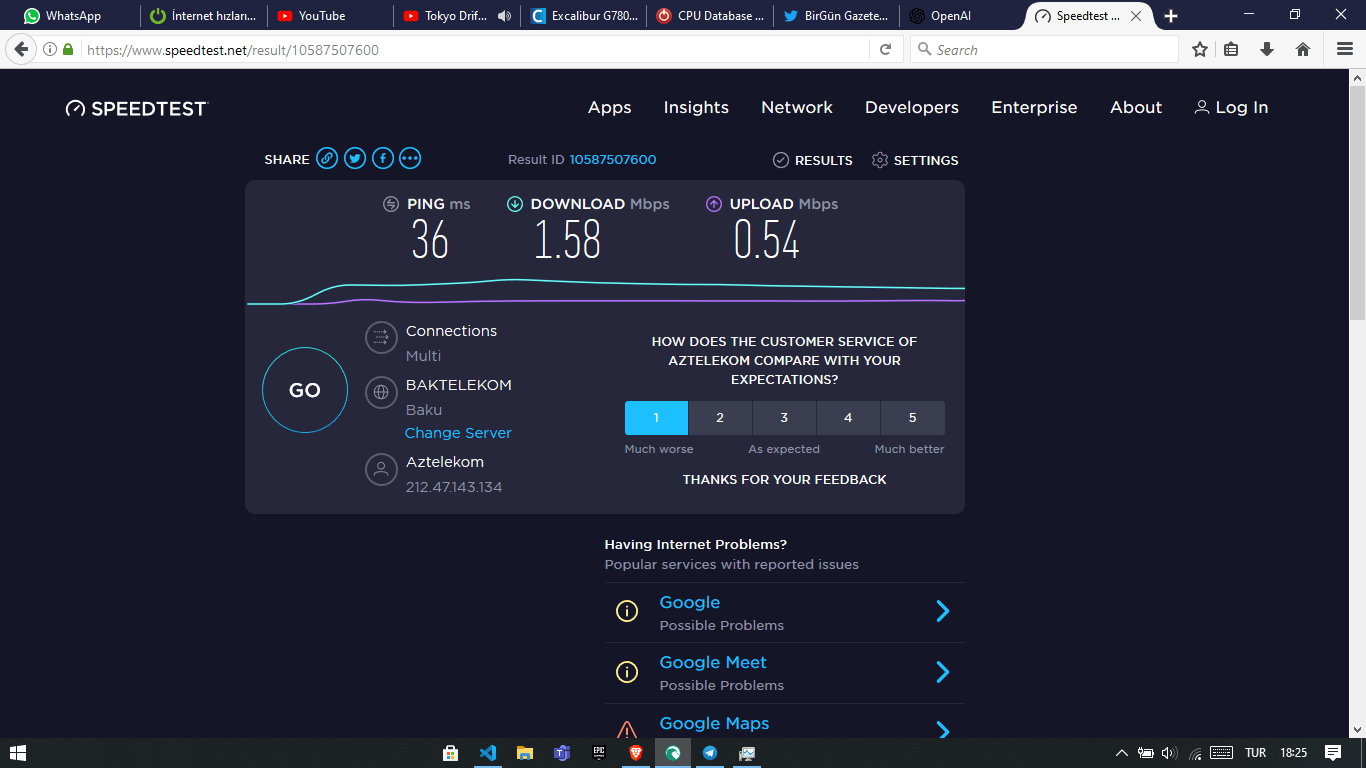Log In to Speedtest account
Image resolution: width=1366 pixels, height=768 pixels.
pos(1231,108)
